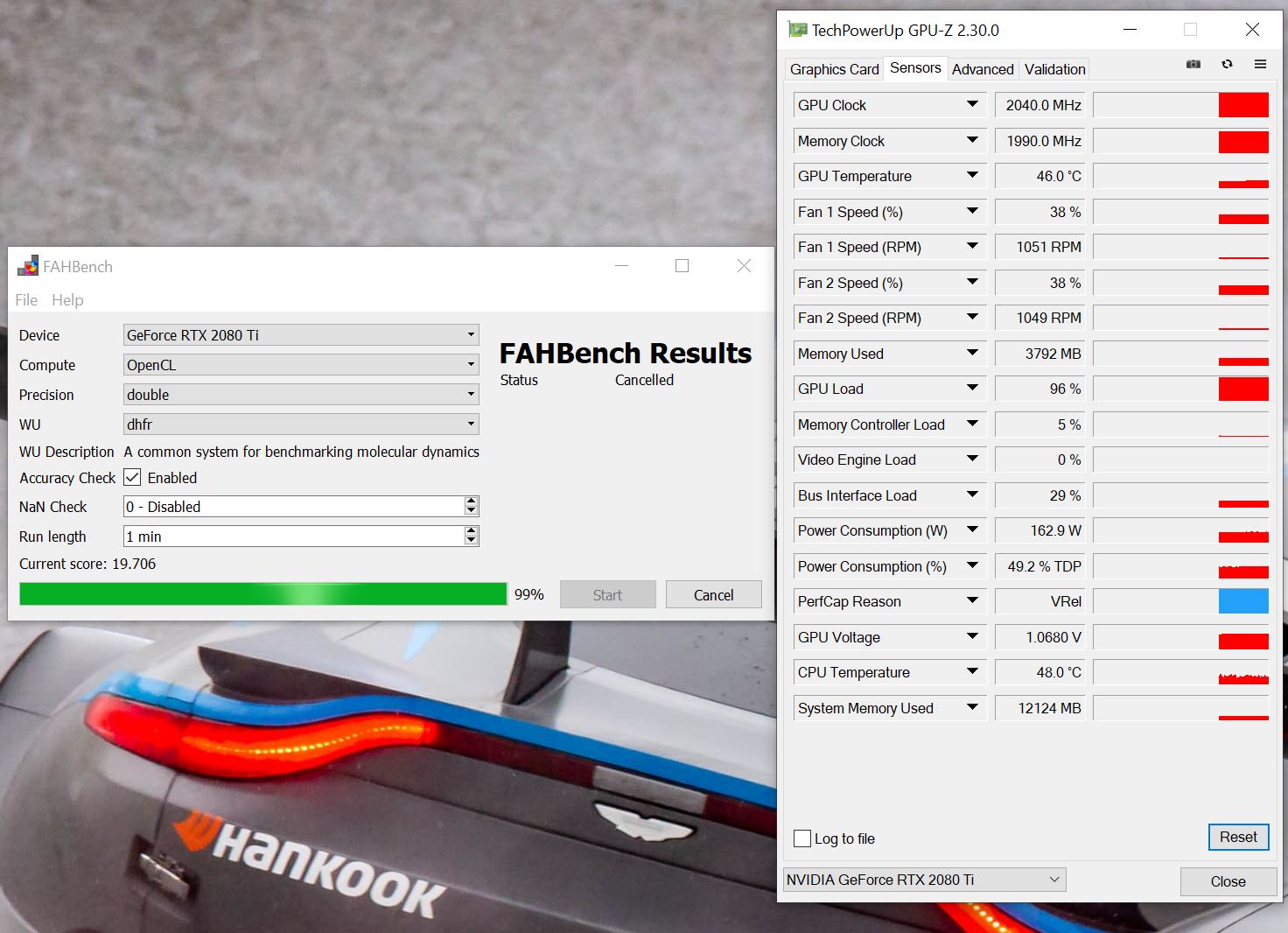Image resolution: width=1288 pixels, height=933 pixels.
Task: Open the Fan 1 Speed (%) dropdown
Action: tap(972, 212)
